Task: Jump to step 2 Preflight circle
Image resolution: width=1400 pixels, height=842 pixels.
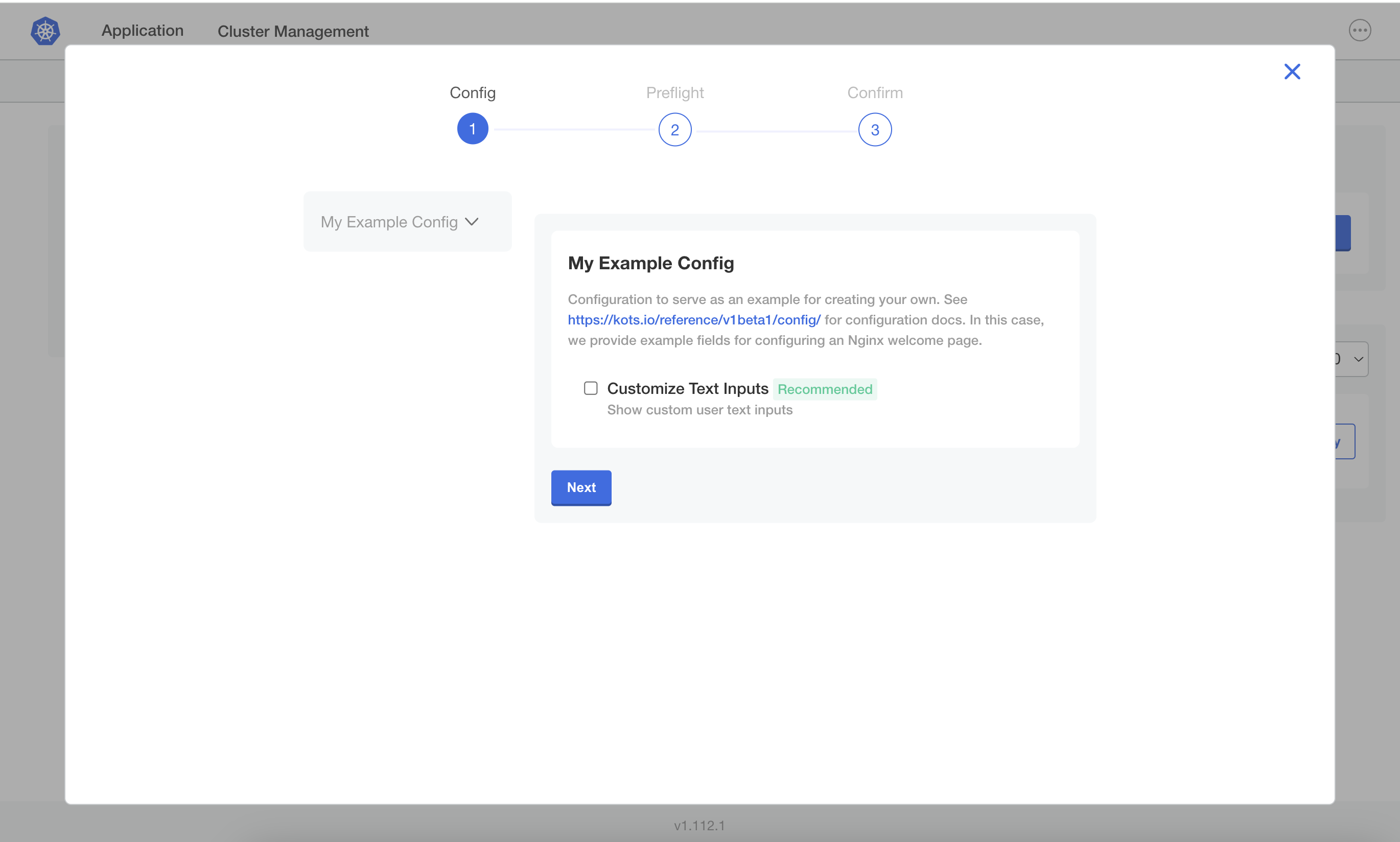Action: (x=674, y=129)
